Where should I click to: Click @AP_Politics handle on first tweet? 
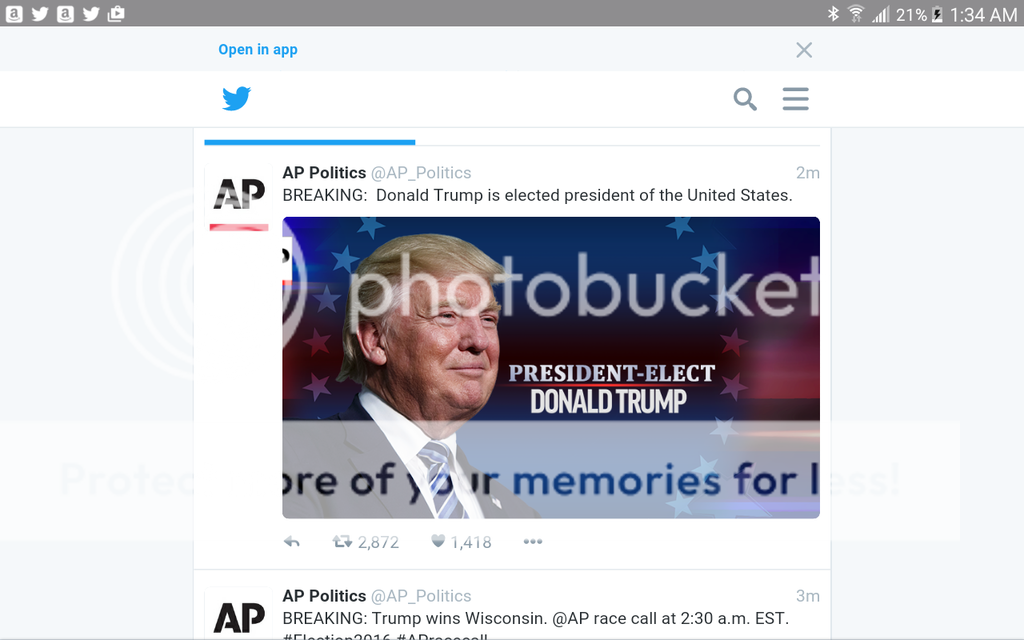tap(421, 173)
